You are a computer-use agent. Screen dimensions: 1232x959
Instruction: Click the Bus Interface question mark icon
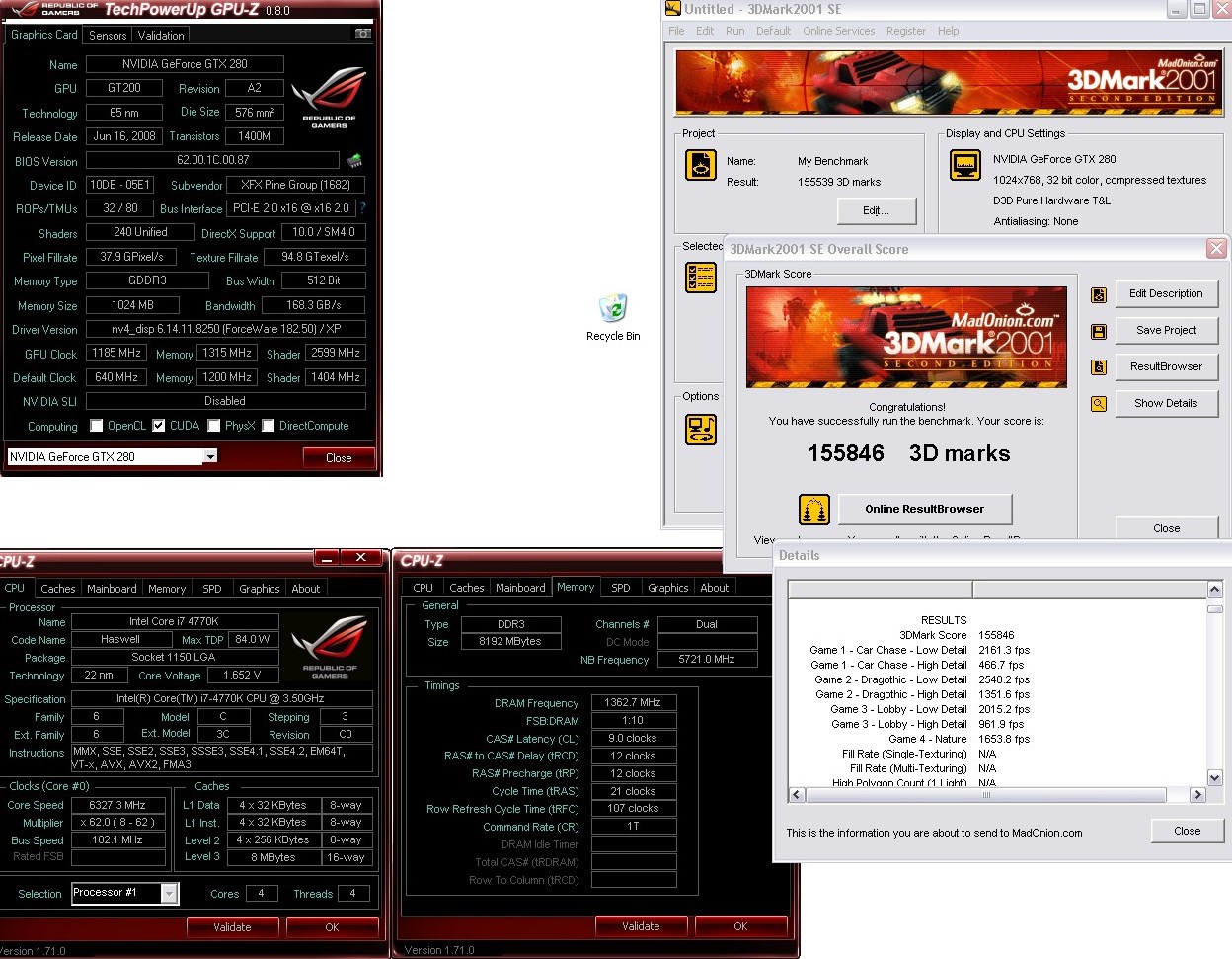pyautogui.click(x=362, y=208)
